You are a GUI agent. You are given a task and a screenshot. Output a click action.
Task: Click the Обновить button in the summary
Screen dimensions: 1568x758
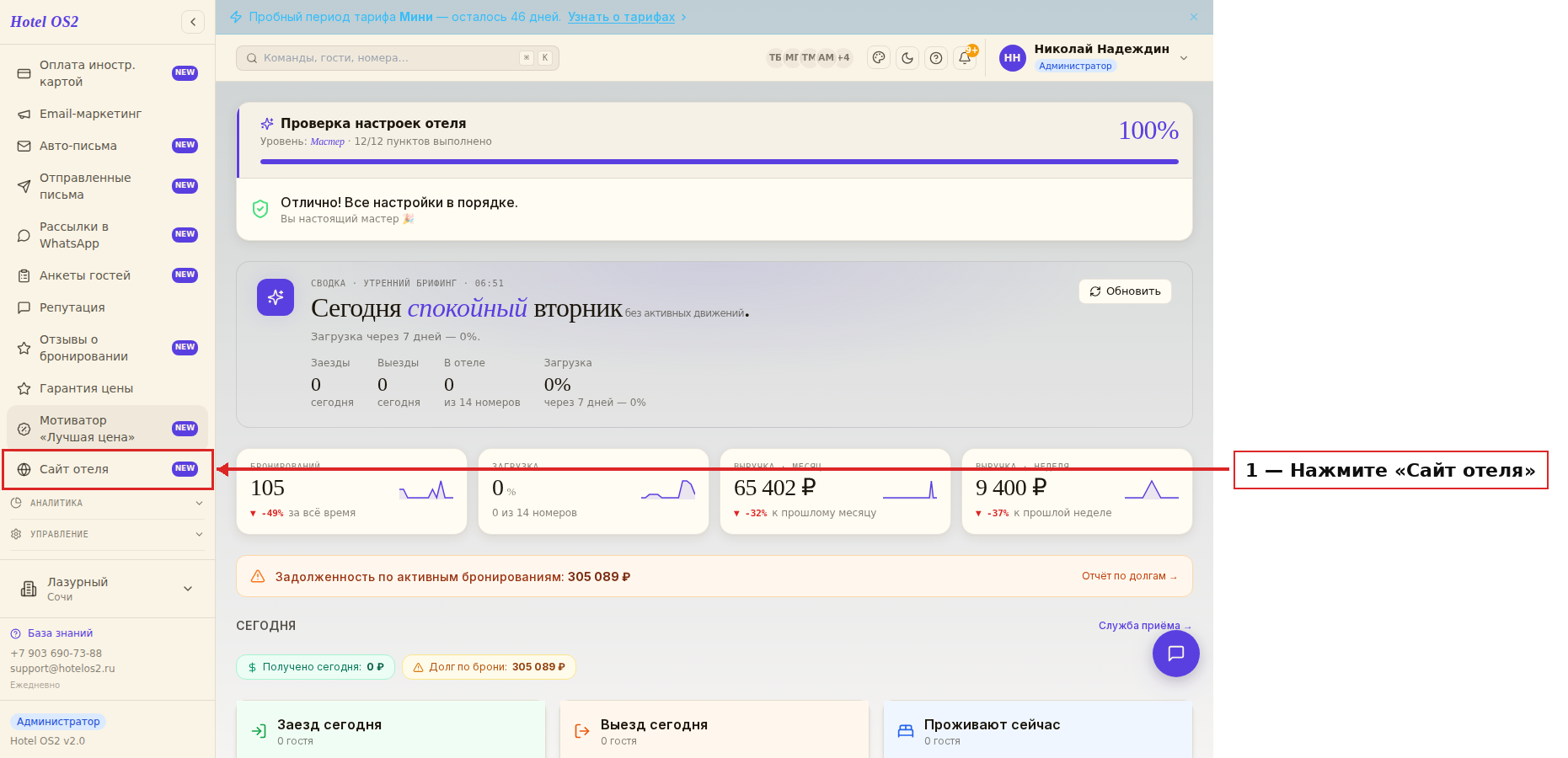[x=1125, y=291]
